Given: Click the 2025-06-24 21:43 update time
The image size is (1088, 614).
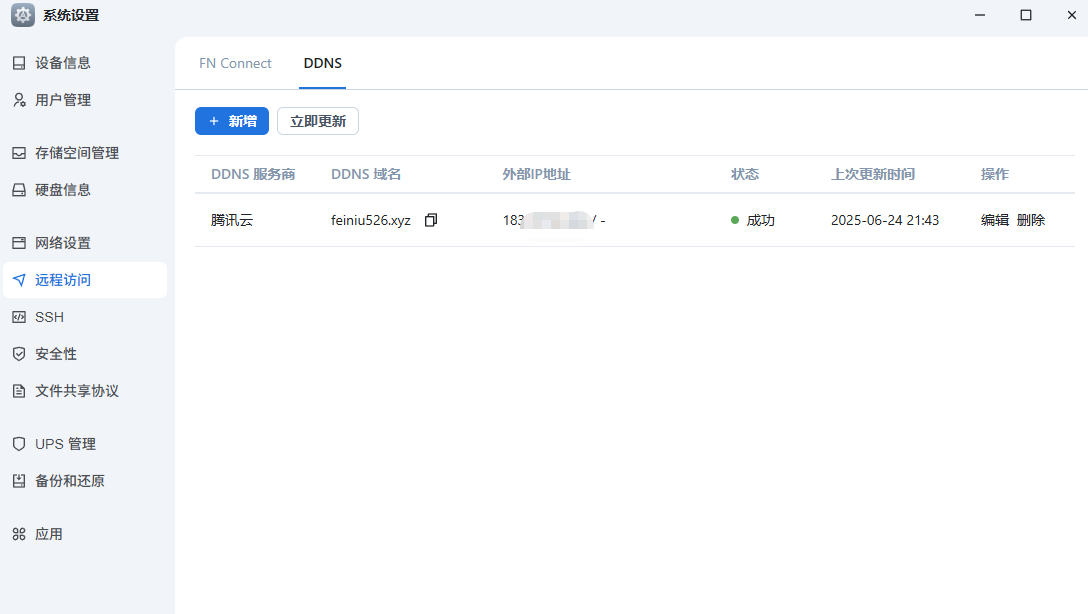Looking at the screenshot, I should point(885,221).
